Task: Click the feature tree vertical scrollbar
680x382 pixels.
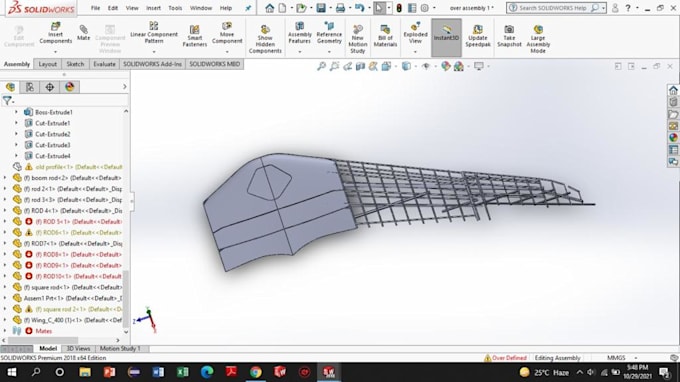Action: [126, 299]
